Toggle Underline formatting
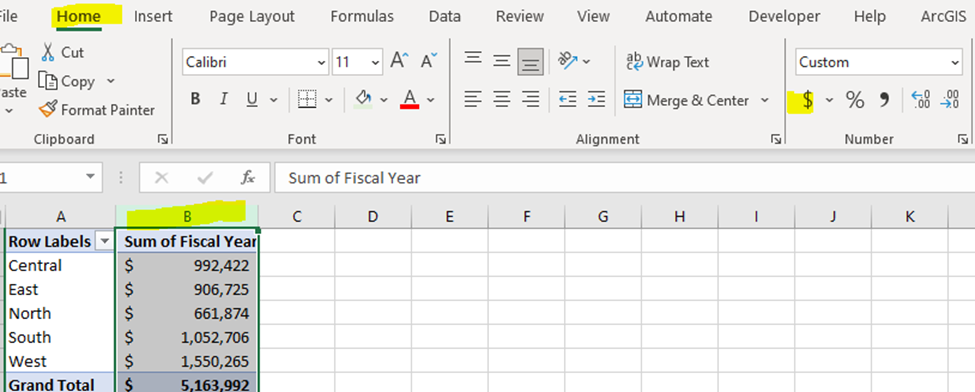The width and height of the screenshot is (975, 392). tap(252, 99)
